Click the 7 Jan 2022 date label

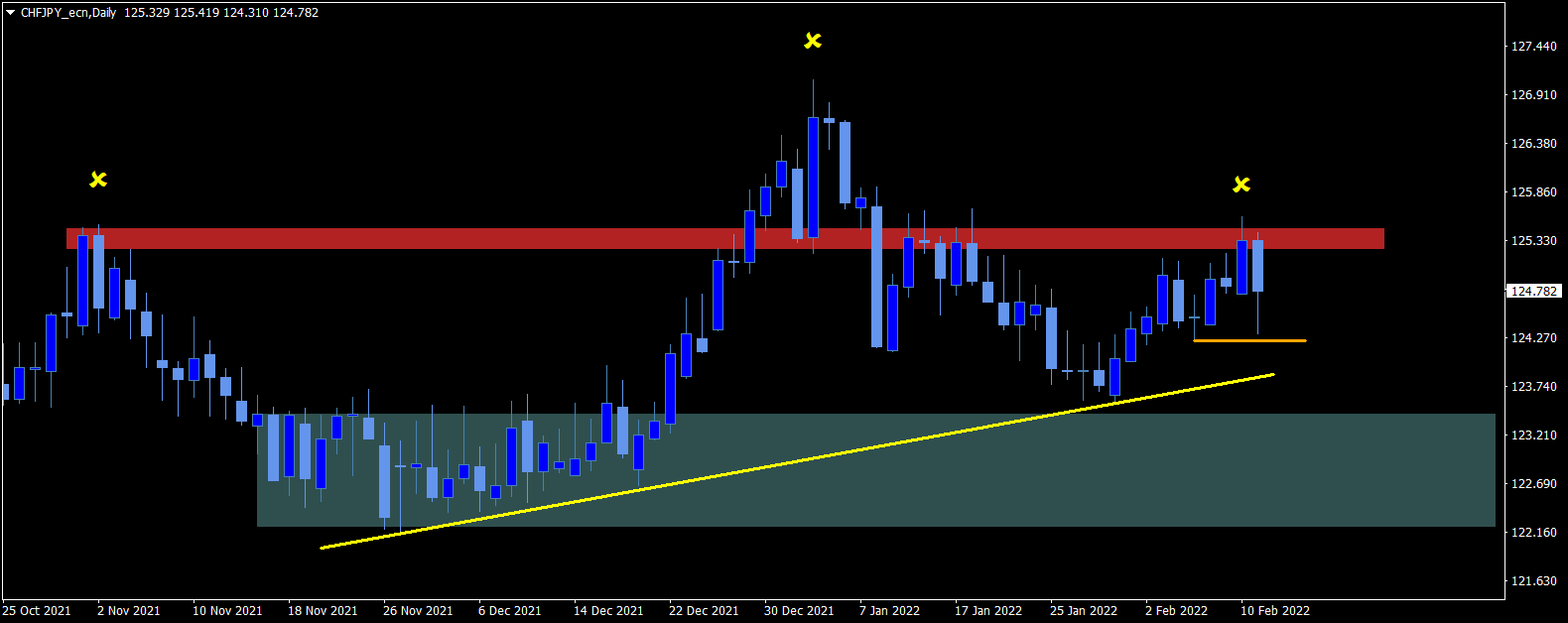point(890,611)
